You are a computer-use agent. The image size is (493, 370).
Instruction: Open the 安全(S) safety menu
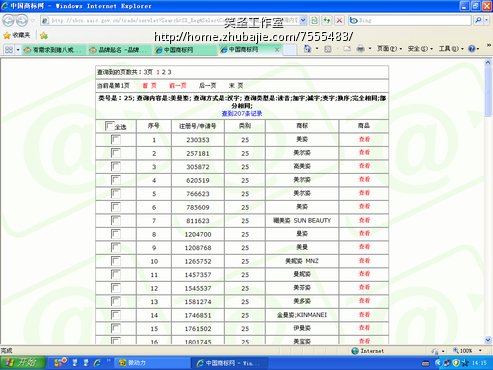420,49
